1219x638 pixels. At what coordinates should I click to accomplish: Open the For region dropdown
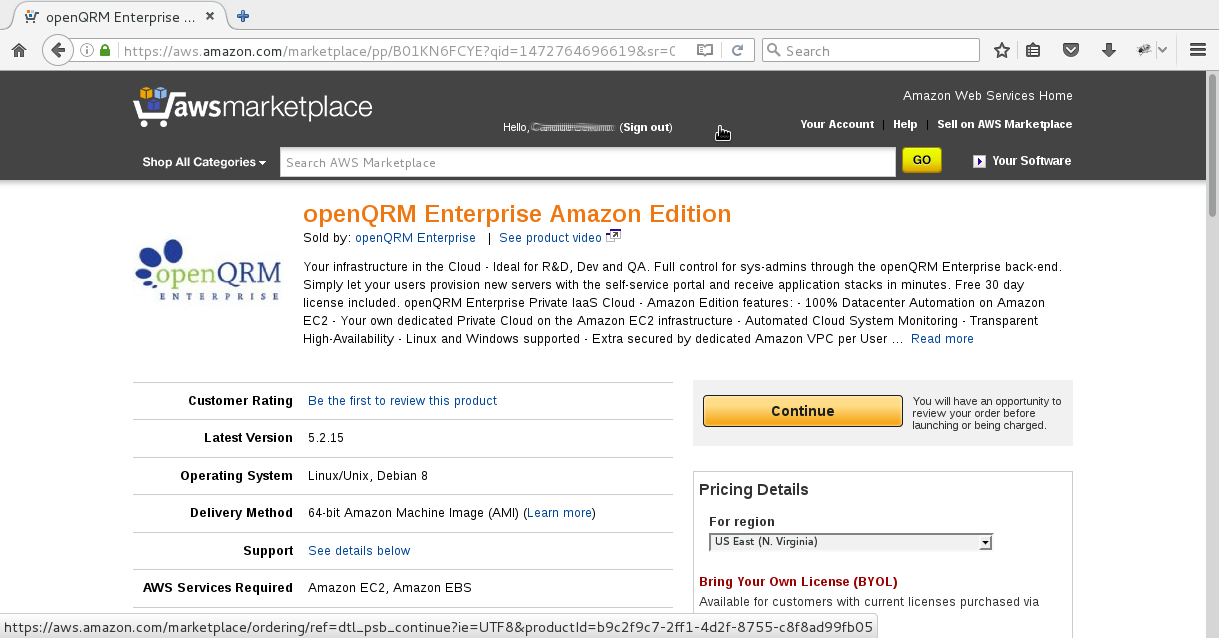850,542
